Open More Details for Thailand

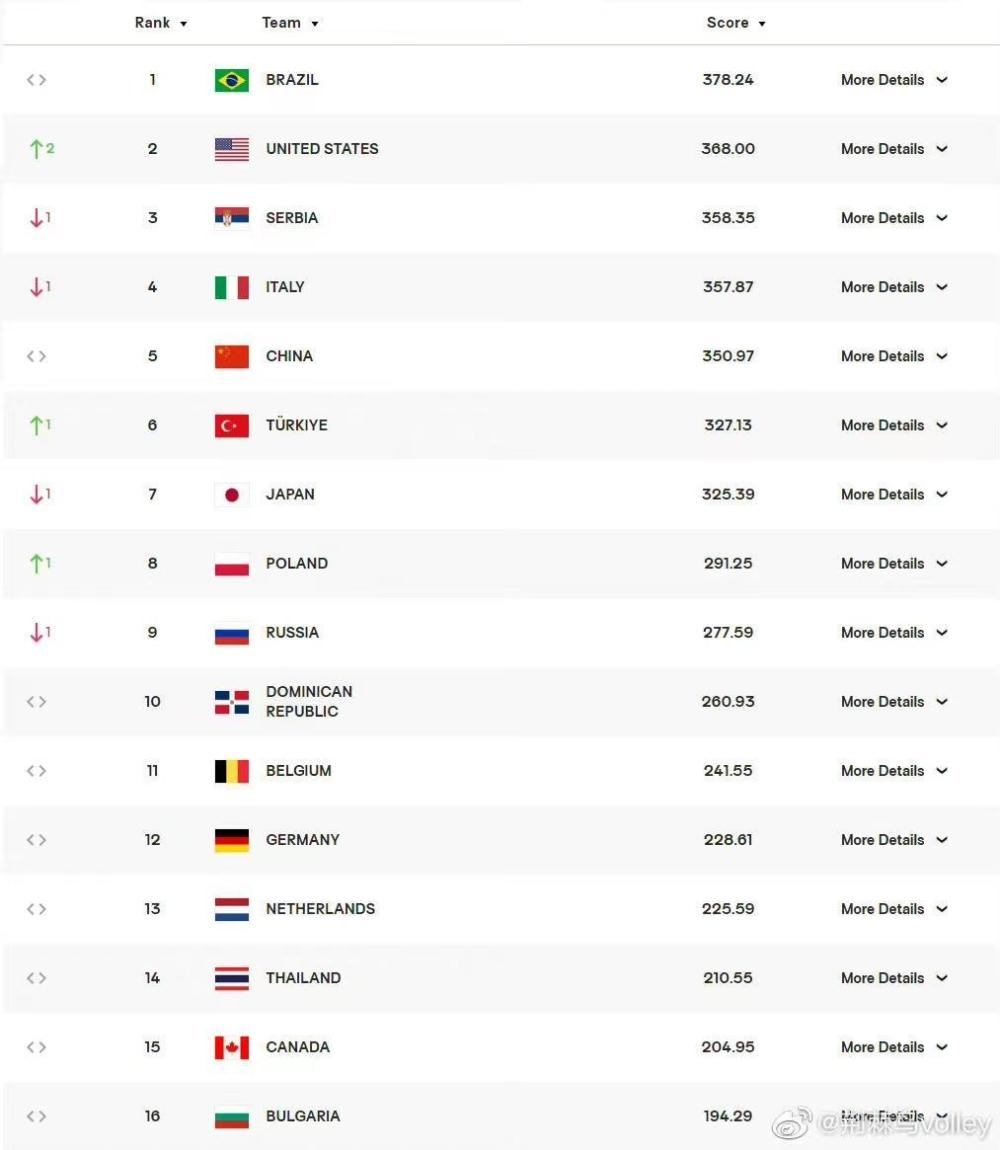(894, 978)
